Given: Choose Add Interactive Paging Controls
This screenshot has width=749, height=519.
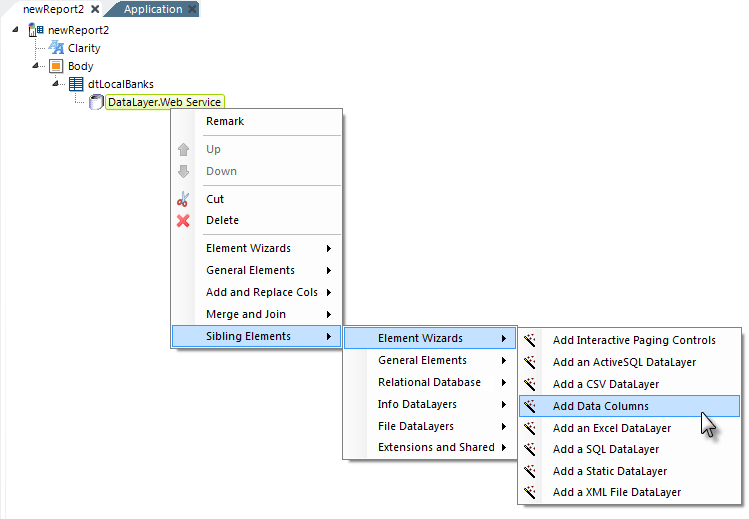Looking at the screenshot, I should coord(630,340).
